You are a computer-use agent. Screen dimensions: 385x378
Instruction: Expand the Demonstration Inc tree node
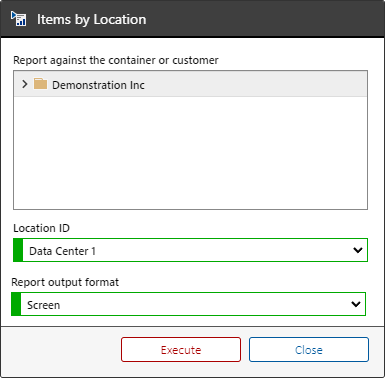[x=24, y=84]
